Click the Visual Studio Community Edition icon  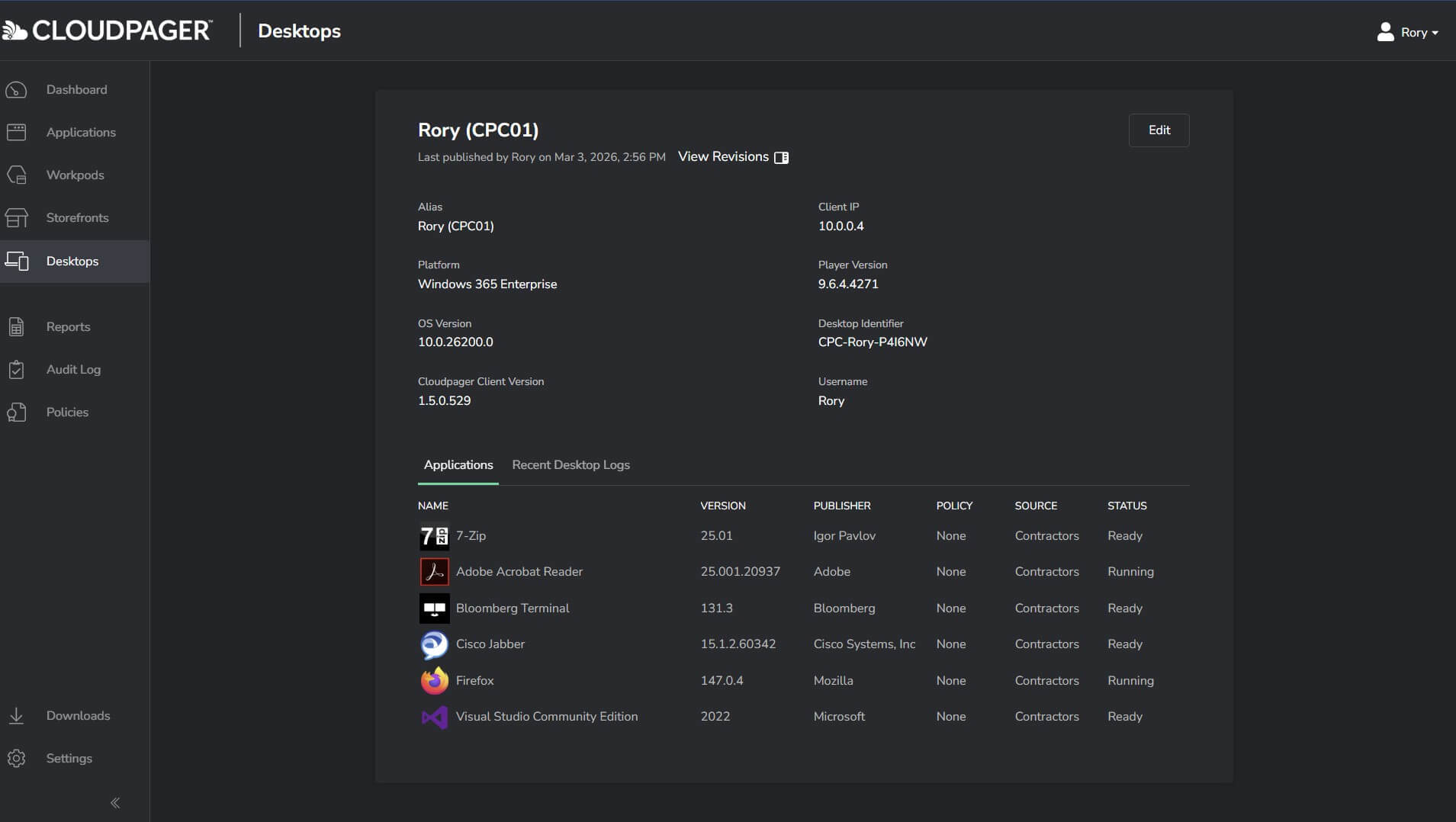pos(434,717)
